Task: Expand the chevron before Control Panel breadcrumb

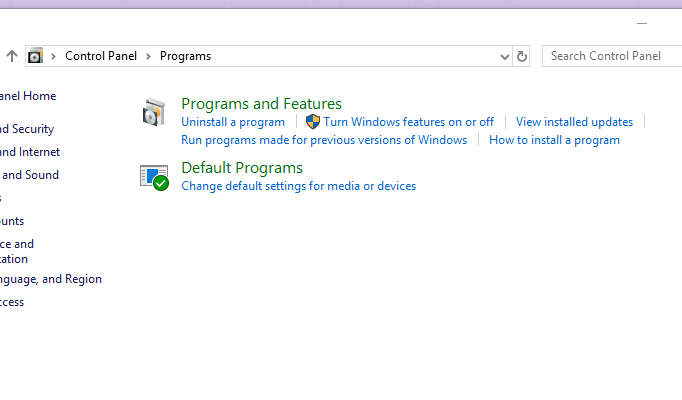Action: pyautogui.click(x=53, y=56)
